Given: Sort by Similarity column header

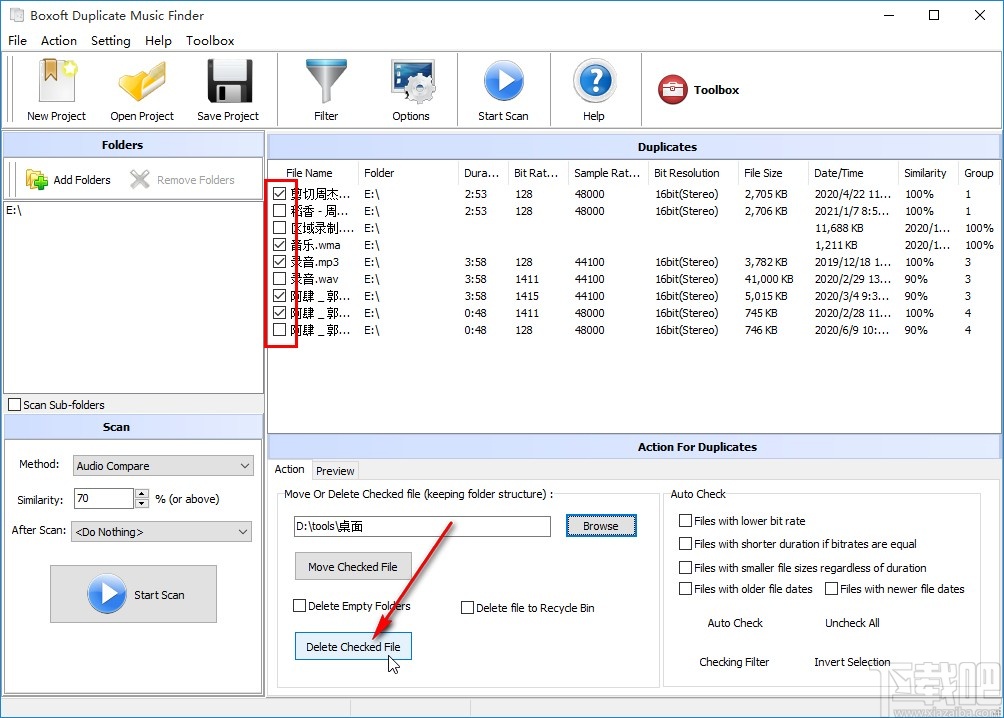Looking at the screenshot, I should coord(927,173).
